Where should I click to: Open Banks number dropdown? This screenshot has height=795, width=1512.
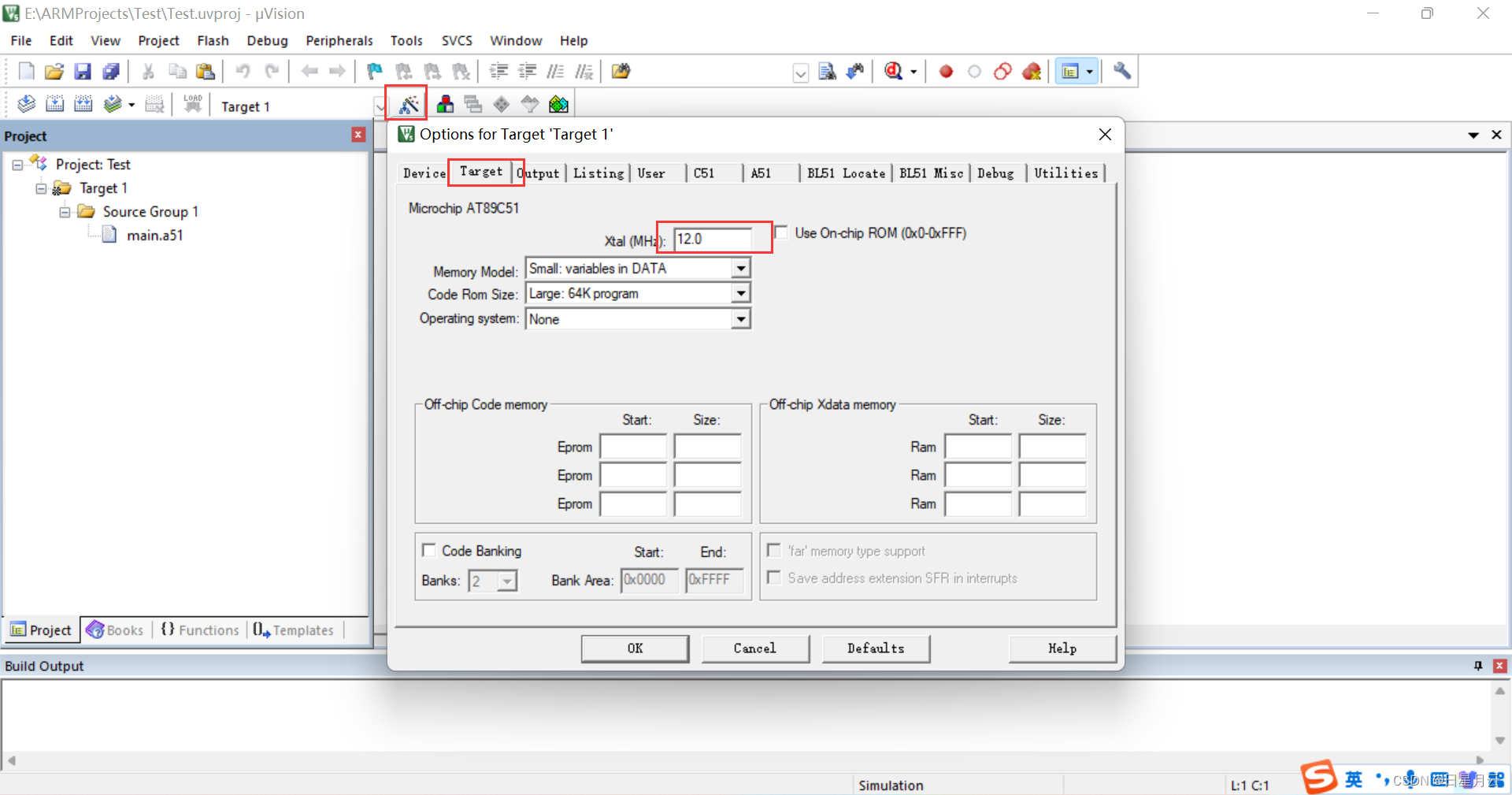click(508, 581)
